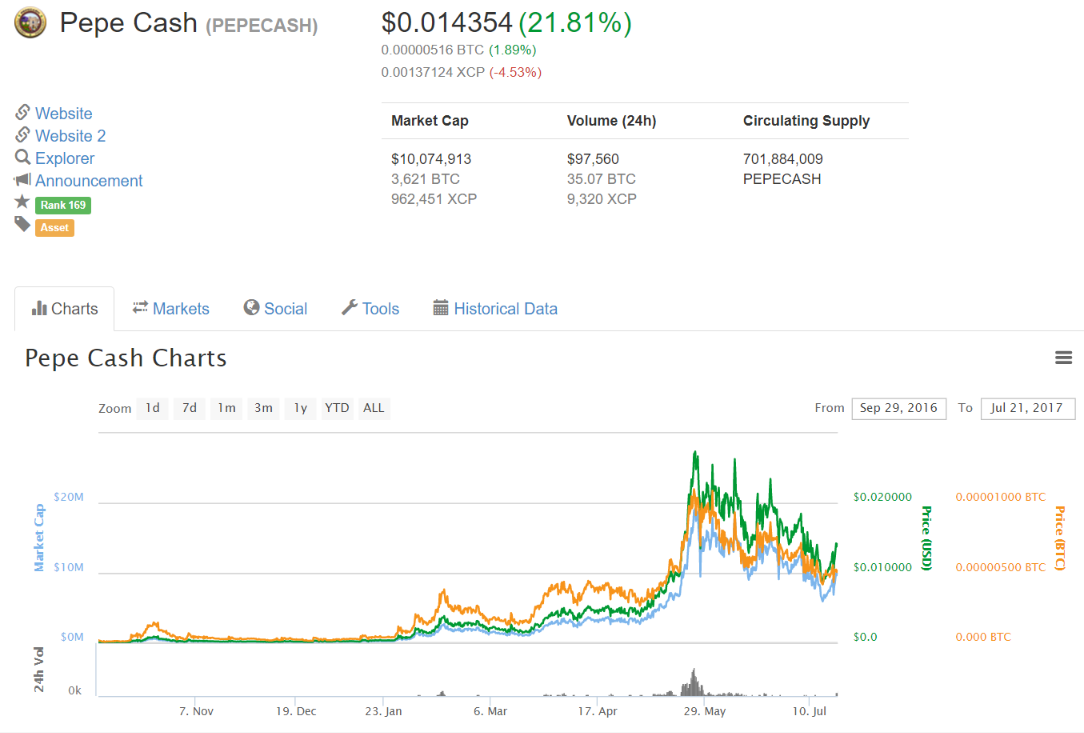Select the 7d zoom range
This screenshot has height=733, width=1084.
click(189, 408)
